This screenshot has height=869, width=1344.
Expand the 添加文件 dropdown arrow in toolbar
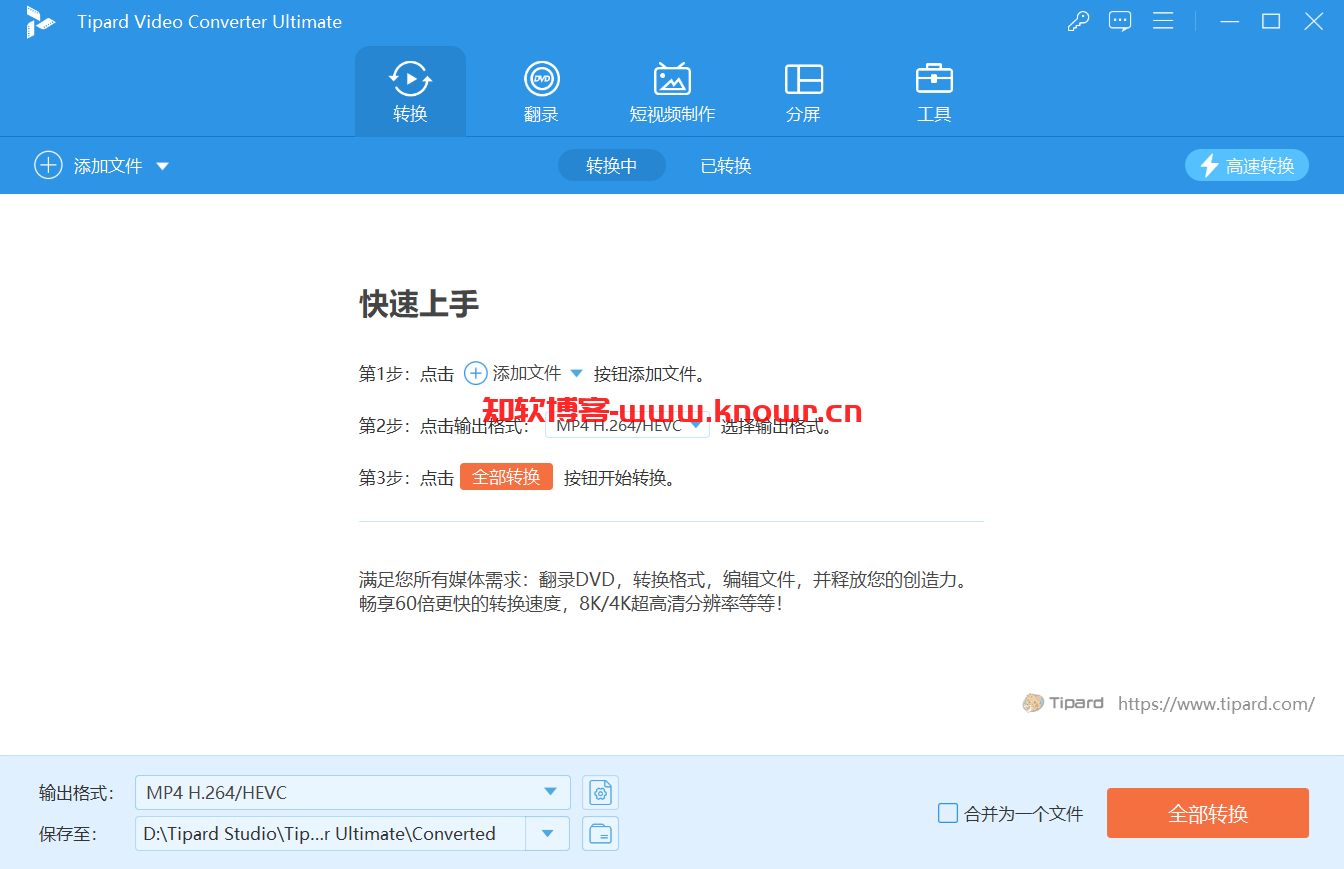[162, 166]
